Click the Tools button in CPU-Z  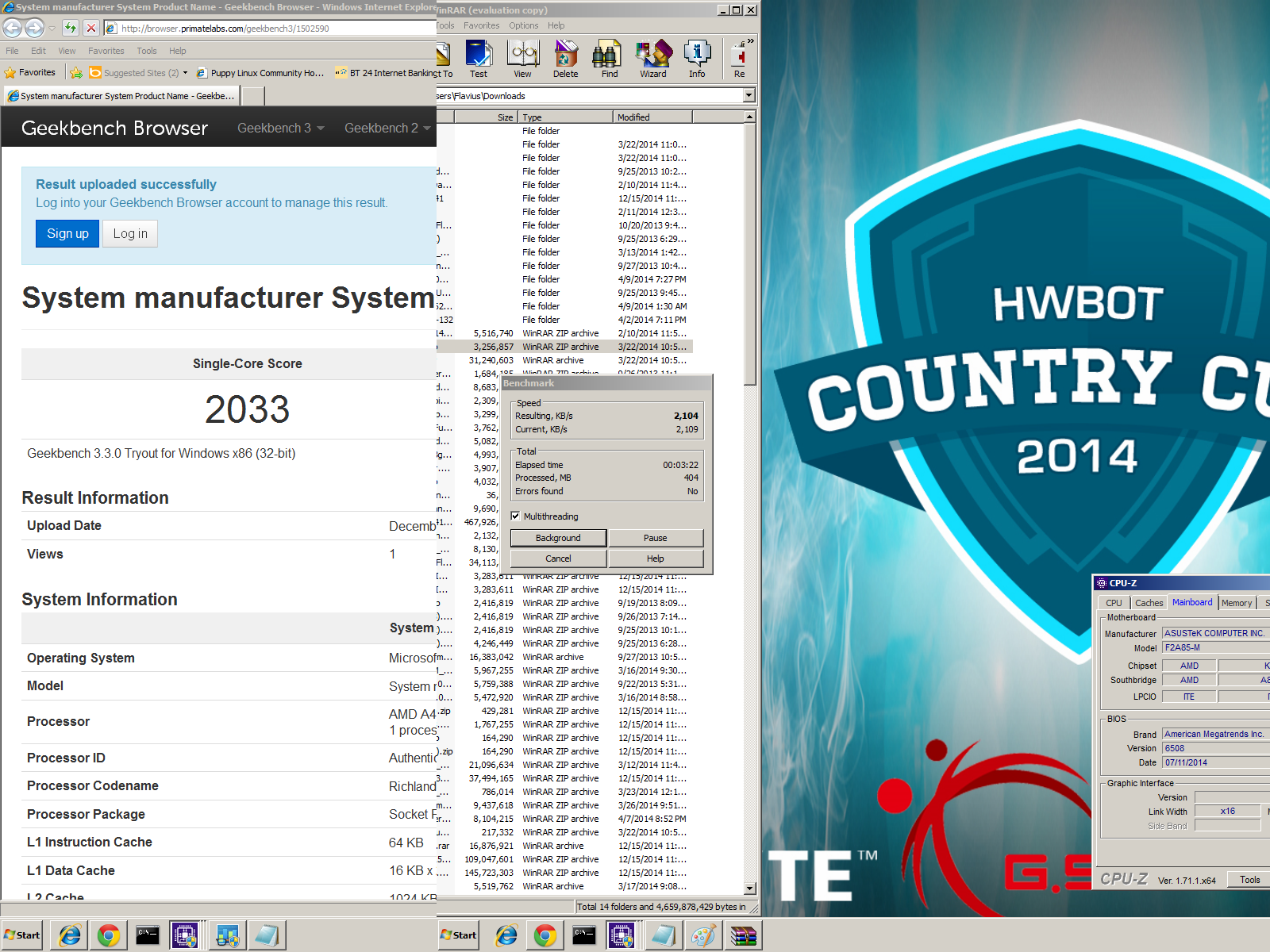coord(1249,879)
